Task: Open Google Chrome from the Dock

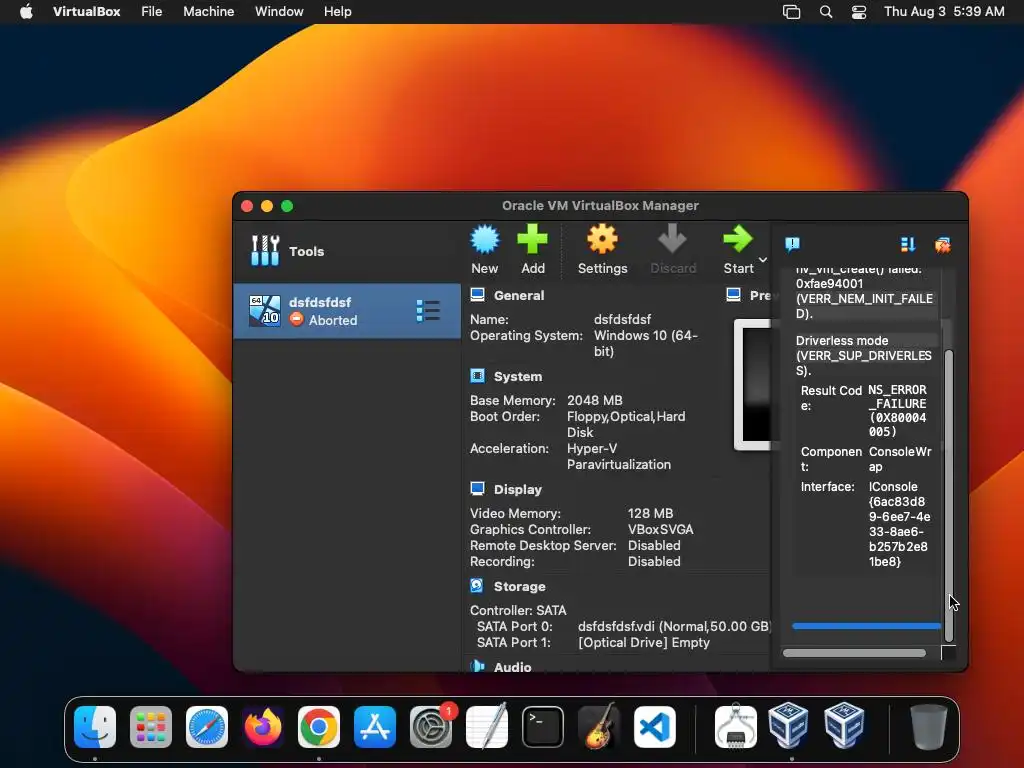Action: coord(319,726)
